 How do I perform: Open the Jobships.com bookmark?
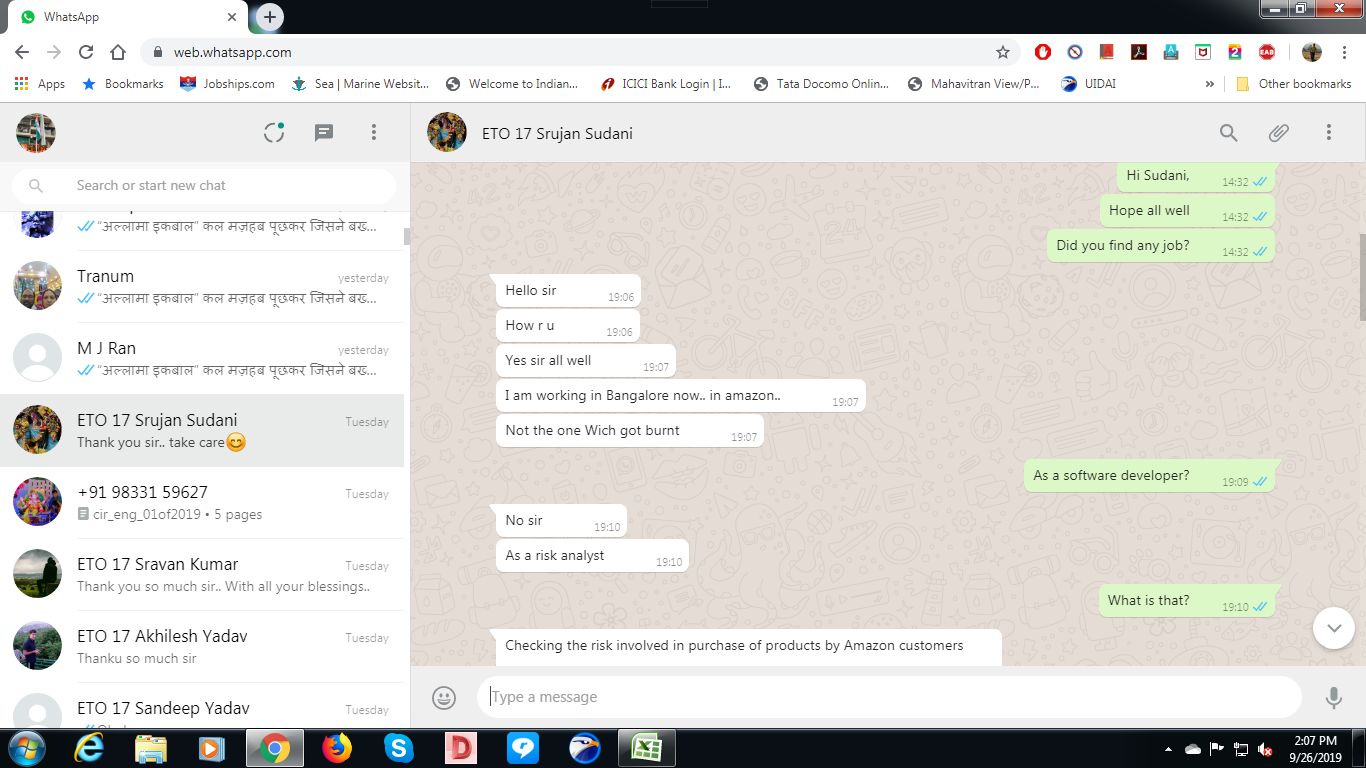point(228,84)
